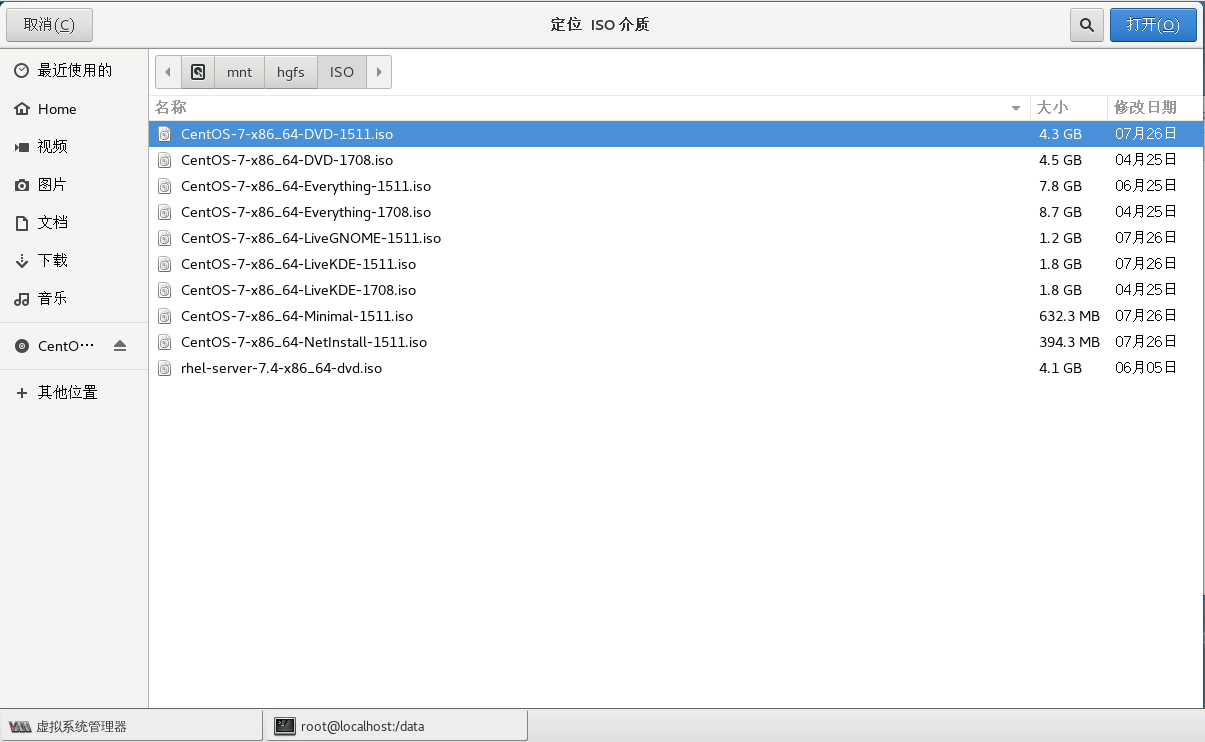Go to mnt in the path bar
The image size is (1205, 742).
239,72
